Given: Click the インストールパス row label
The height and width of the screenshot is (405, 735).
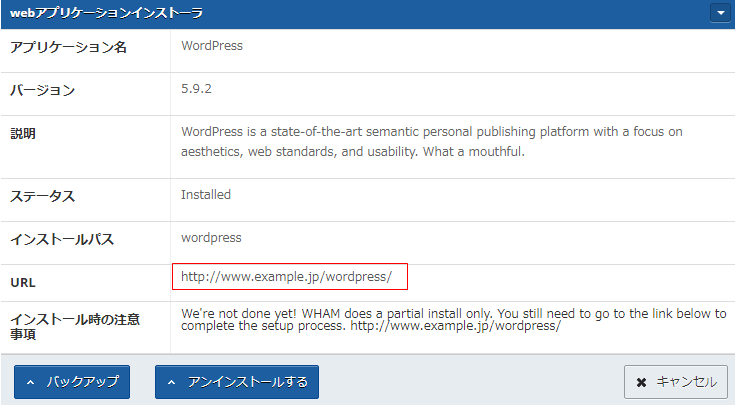Looking at the screenshot, I should point(61,239).
